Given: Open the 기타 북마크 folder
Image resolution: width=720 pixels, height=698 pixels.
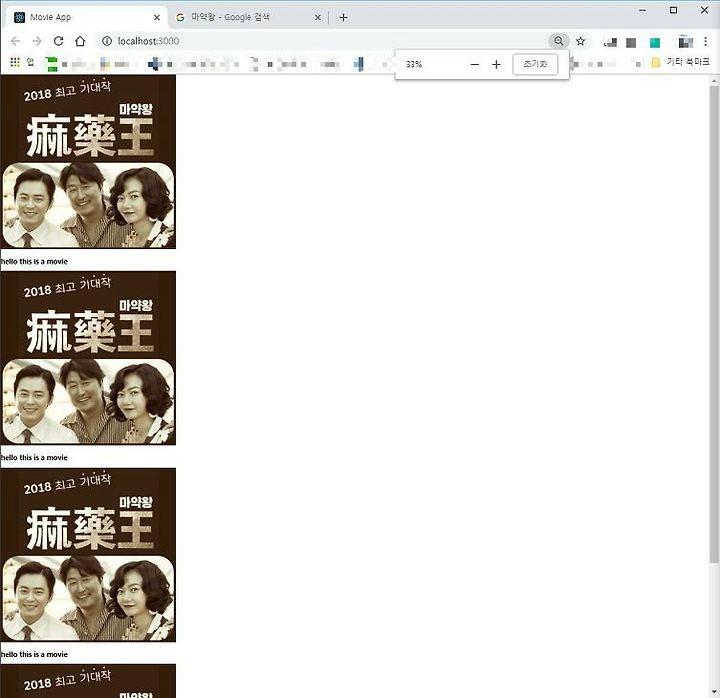Looking at the screenshot, I should pos(681,62).
